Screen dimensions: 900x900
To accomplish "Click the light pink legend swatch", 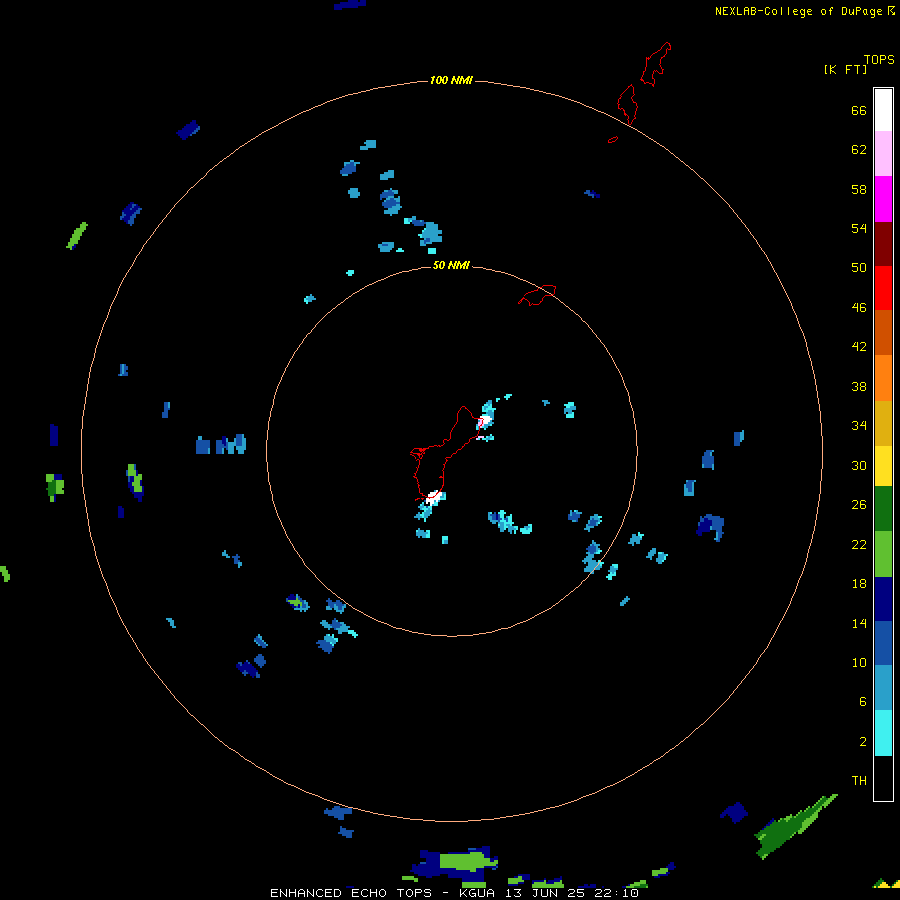I will (x=883, y=153).
